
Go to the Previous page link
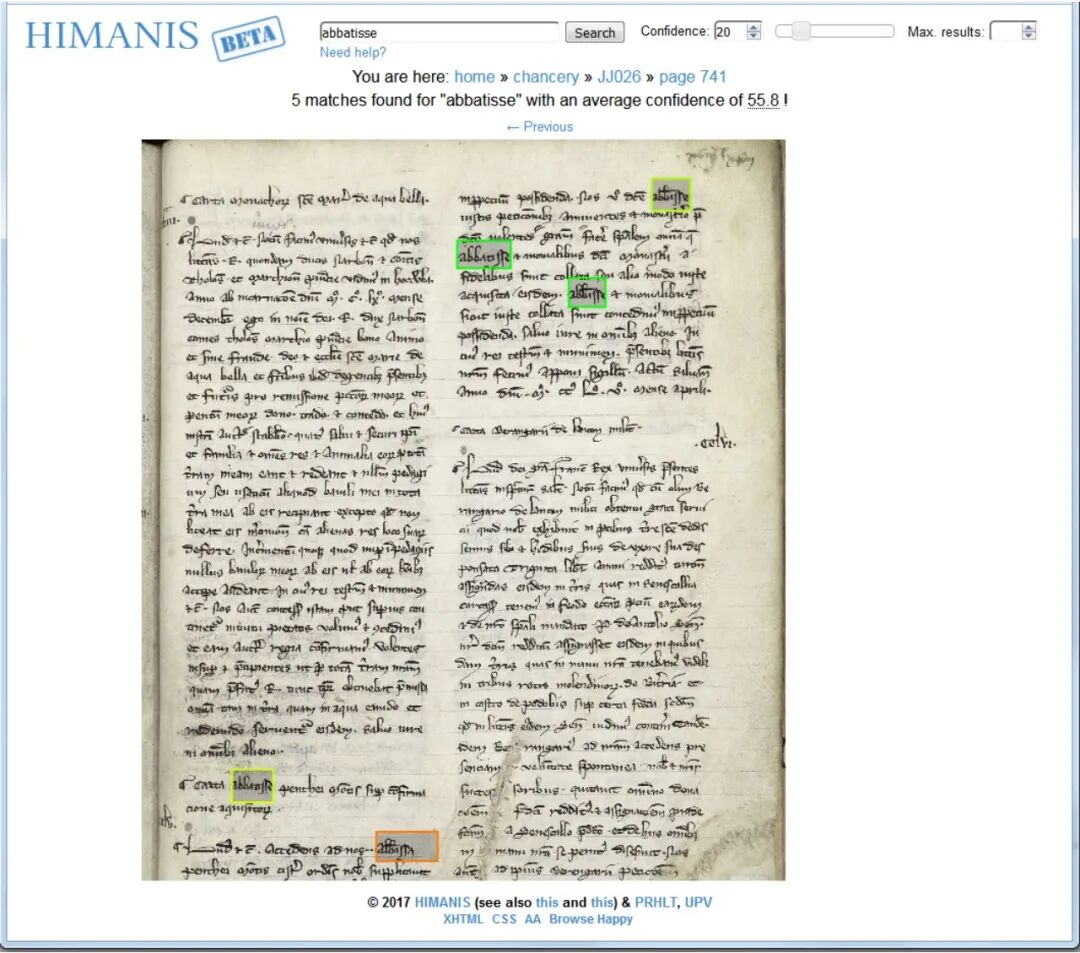539,127
